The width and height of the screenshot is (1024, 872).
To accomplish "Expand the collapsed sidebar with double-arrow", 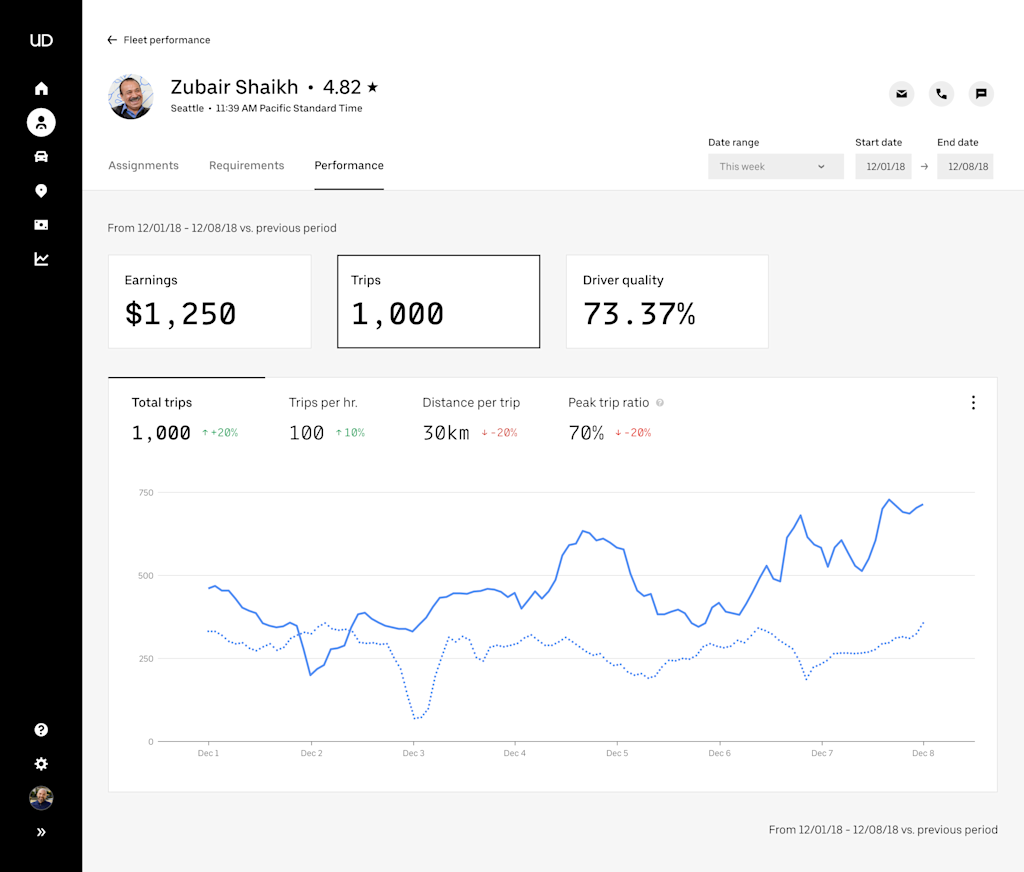I will (x=41, y=831).
